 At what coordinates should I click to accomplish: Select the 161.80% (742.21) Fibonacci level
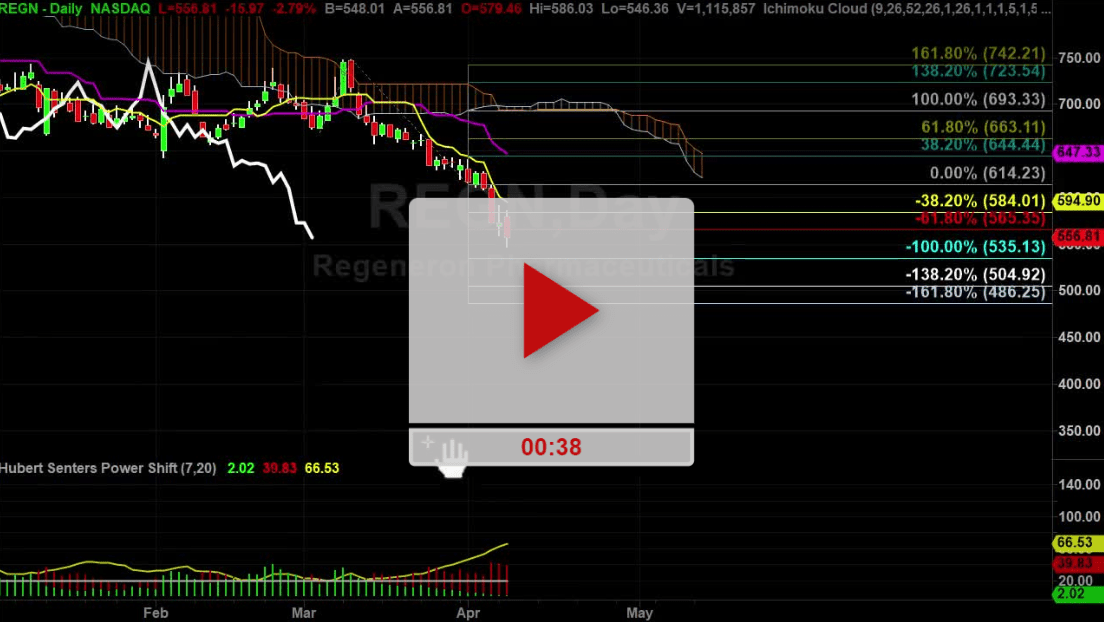pyautogui.click(x=979, y=54)
